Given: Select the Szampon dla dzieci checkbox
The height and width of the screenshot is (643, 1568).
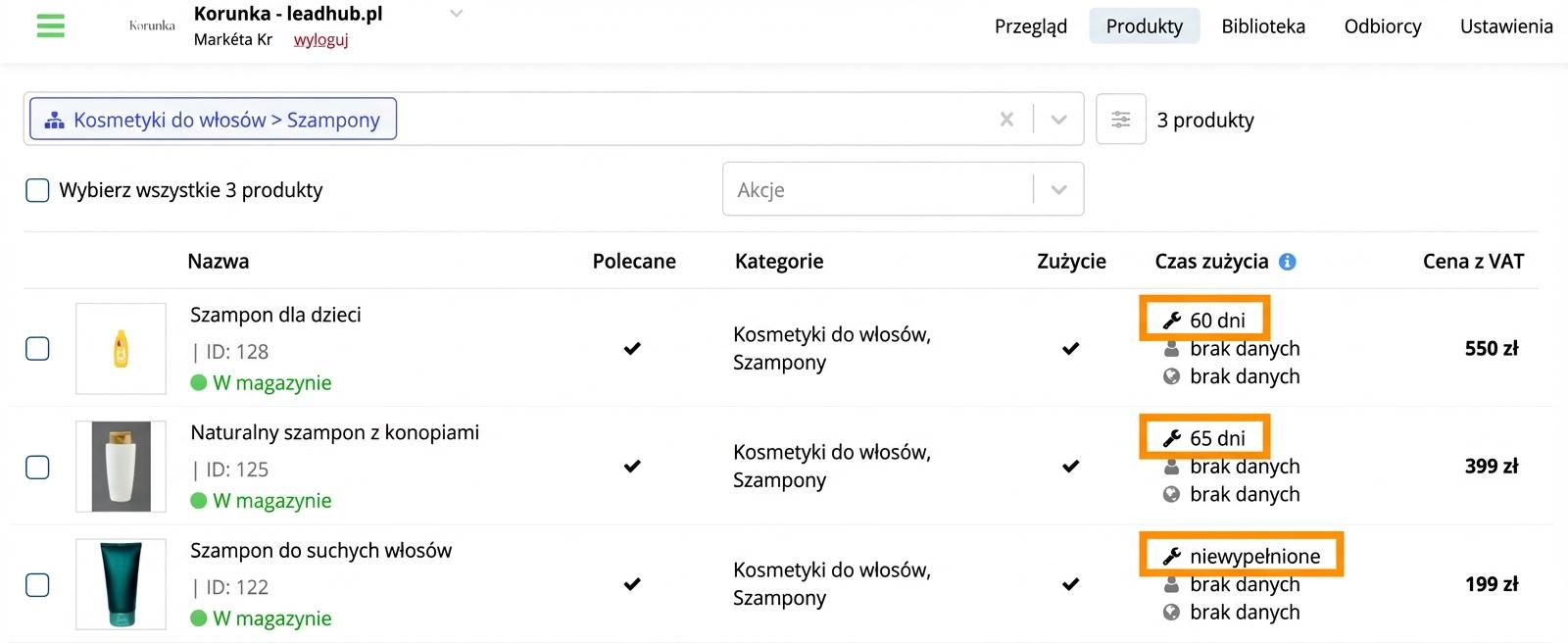Looking at the screenshot, I should click(x=37, y=349).
